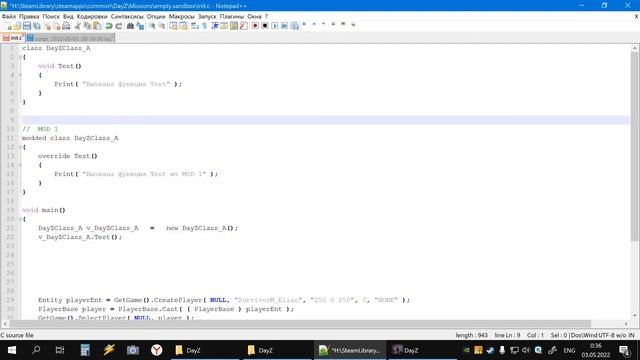Open the Опции menu
The width and height of the screenshot is (640, 360).
156,16
